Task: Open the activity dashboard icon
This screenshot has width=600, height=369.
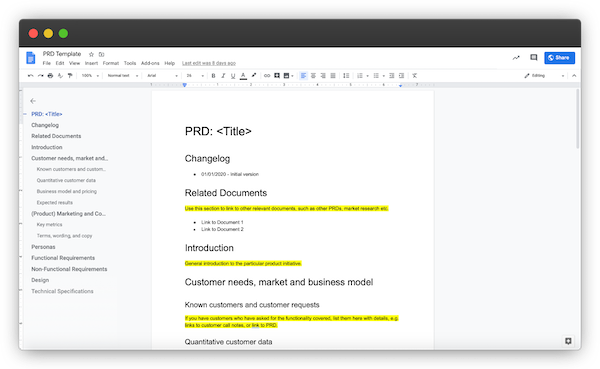Action: (x=516, y=58)
